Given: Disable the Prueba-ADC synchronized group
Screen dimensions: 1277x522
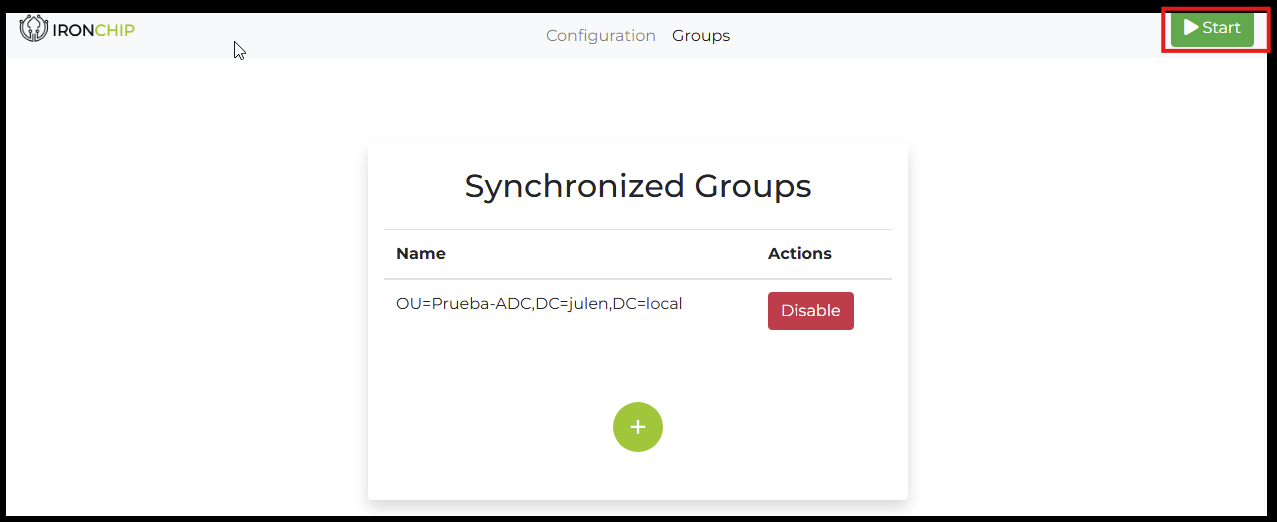Looking at the screenshot, I should click(810, 311).
